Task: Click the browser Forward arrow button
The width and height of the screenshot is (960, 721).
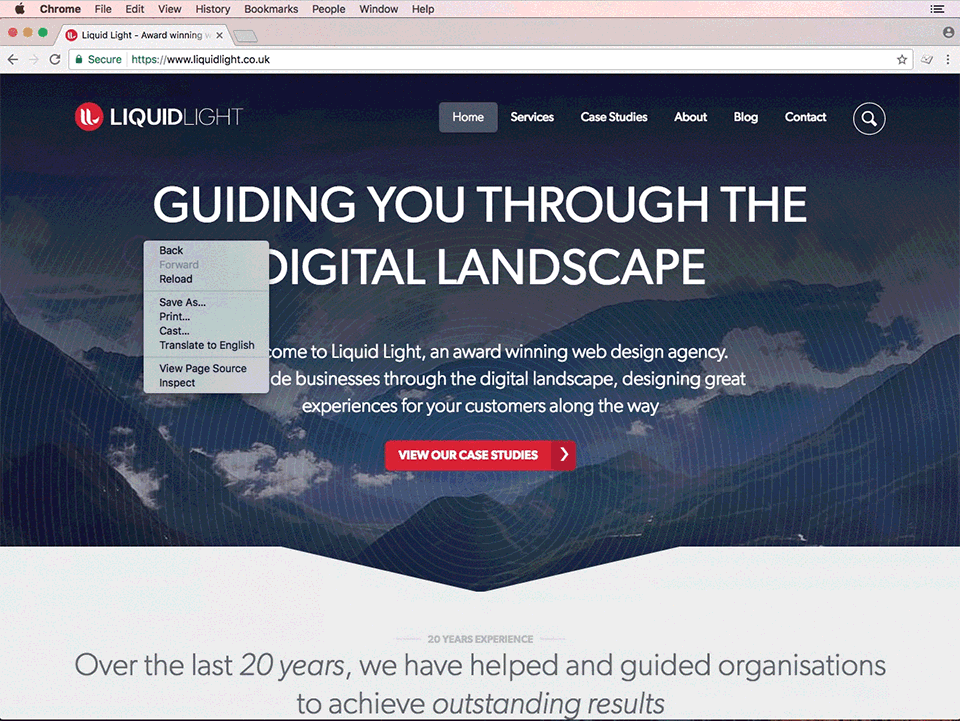Action: click(34, 59)
